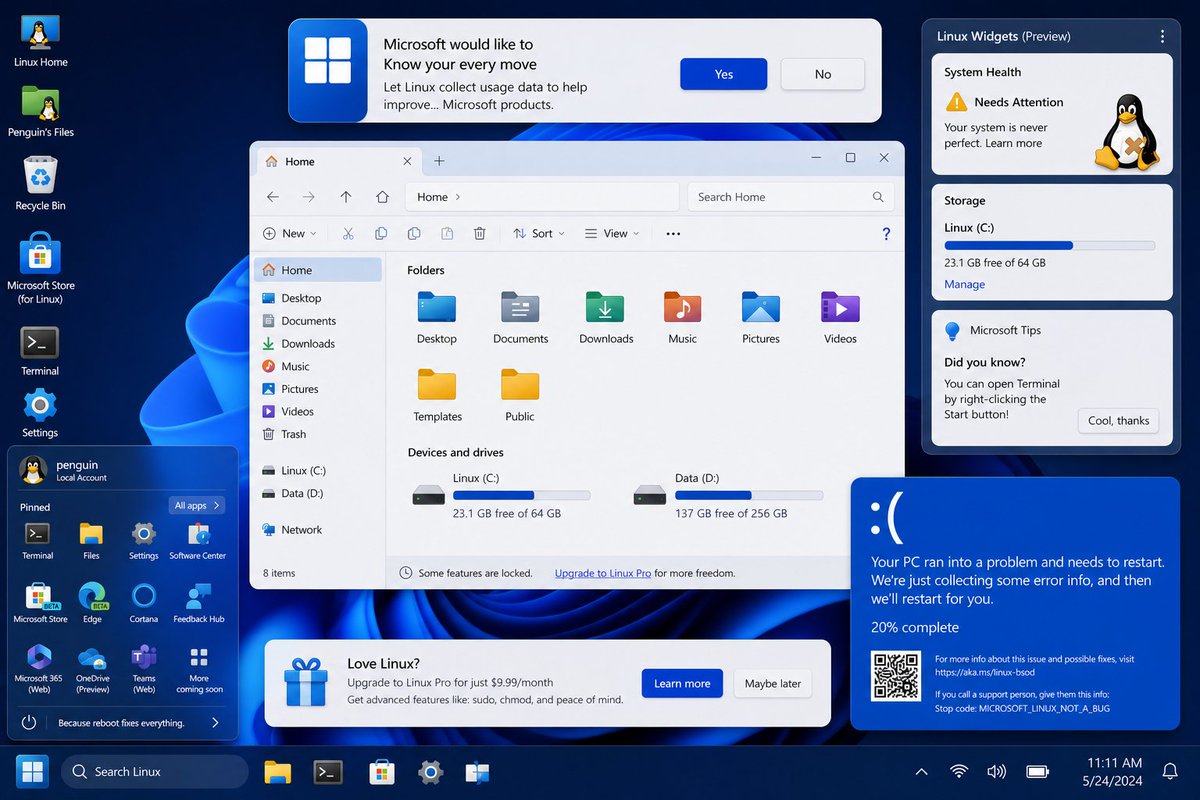Viewport: 1200px width, 800px height.
Task: Click the Start menu power icon
Action: pos(29,722)
